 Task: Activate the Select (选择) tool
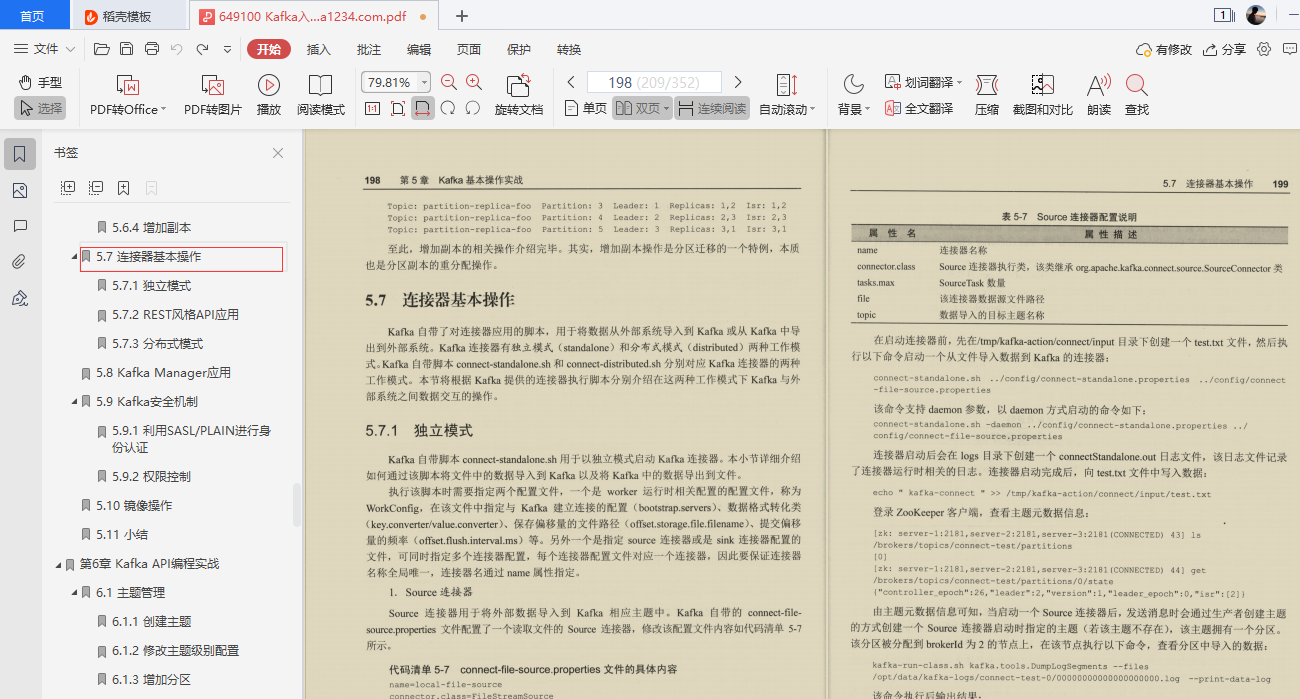tap(41, 108)
